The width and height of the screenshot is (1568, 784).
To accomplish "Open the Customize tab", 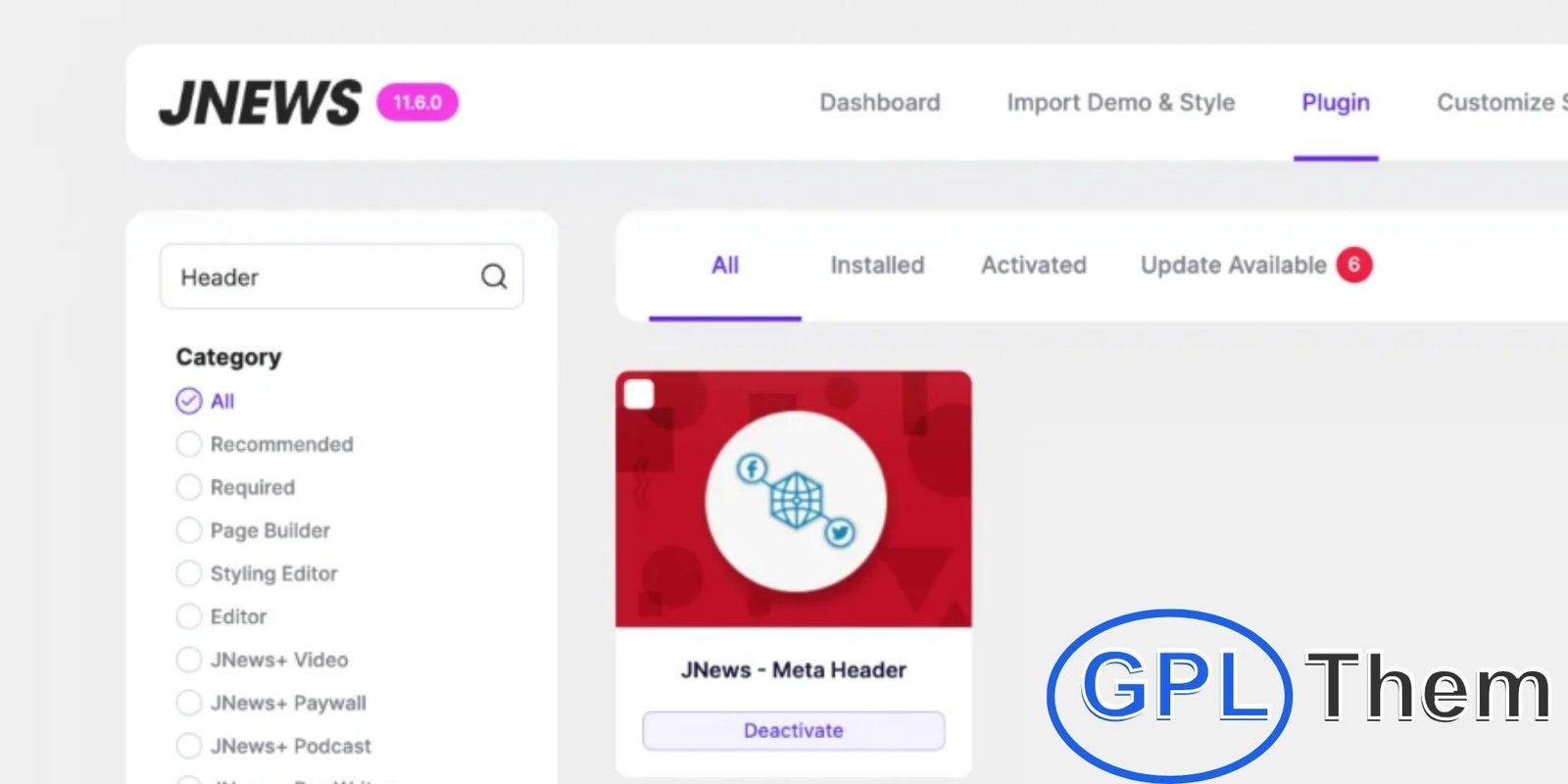I will click(1501, 102).
